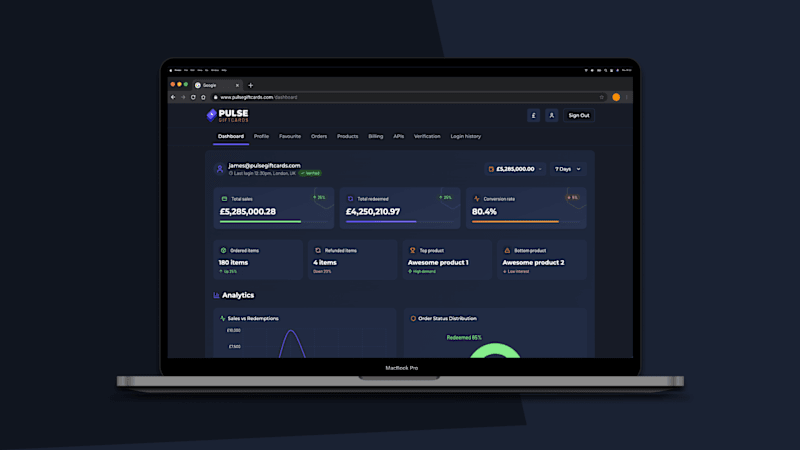Click the Refunded items icon

318,251
